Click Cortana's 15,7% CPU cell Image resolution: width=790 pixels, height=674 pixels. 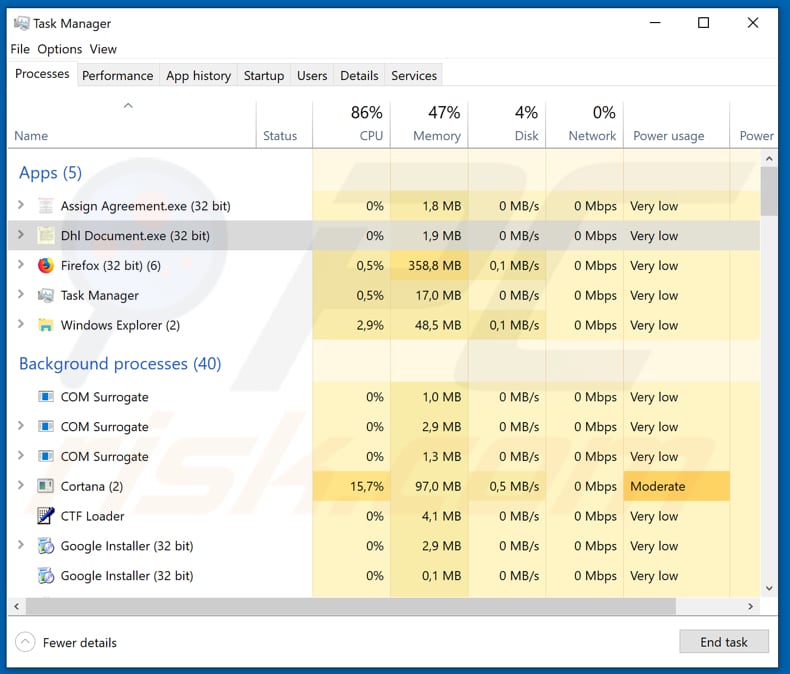(x=351, y=486)
